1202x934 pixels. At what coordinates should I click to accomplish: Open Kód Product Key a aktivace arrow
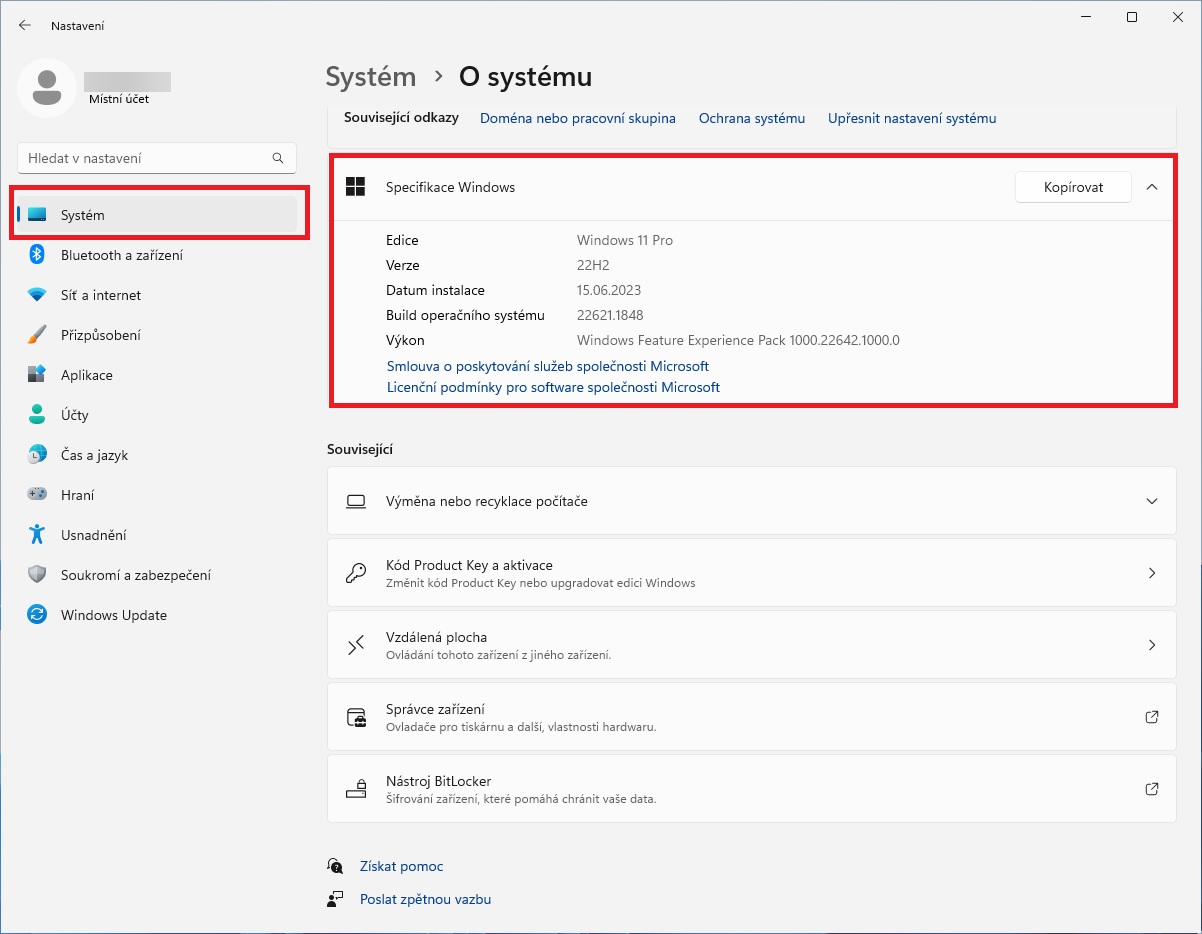tap(1152, 573)
